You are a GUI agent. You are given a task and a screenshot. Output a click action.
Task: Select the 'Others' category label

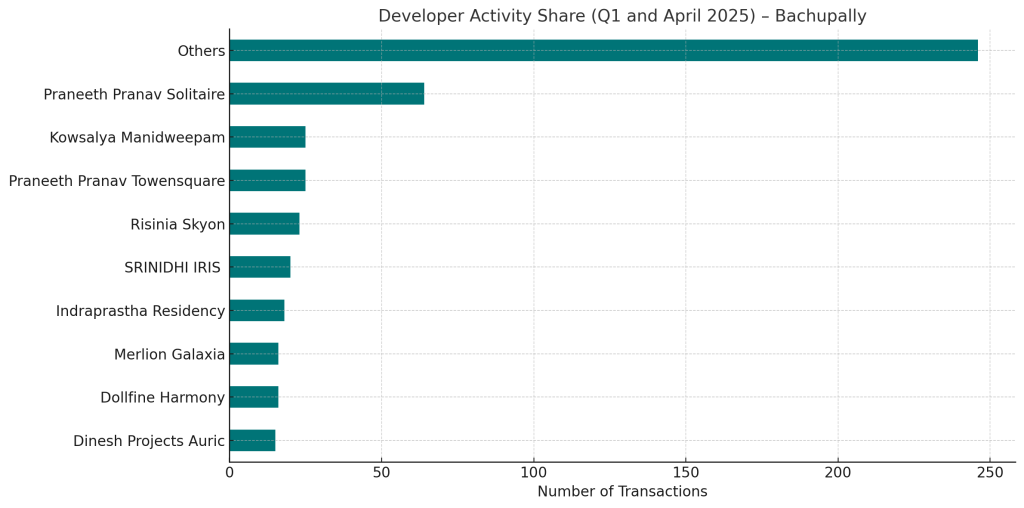click(202, 51)
